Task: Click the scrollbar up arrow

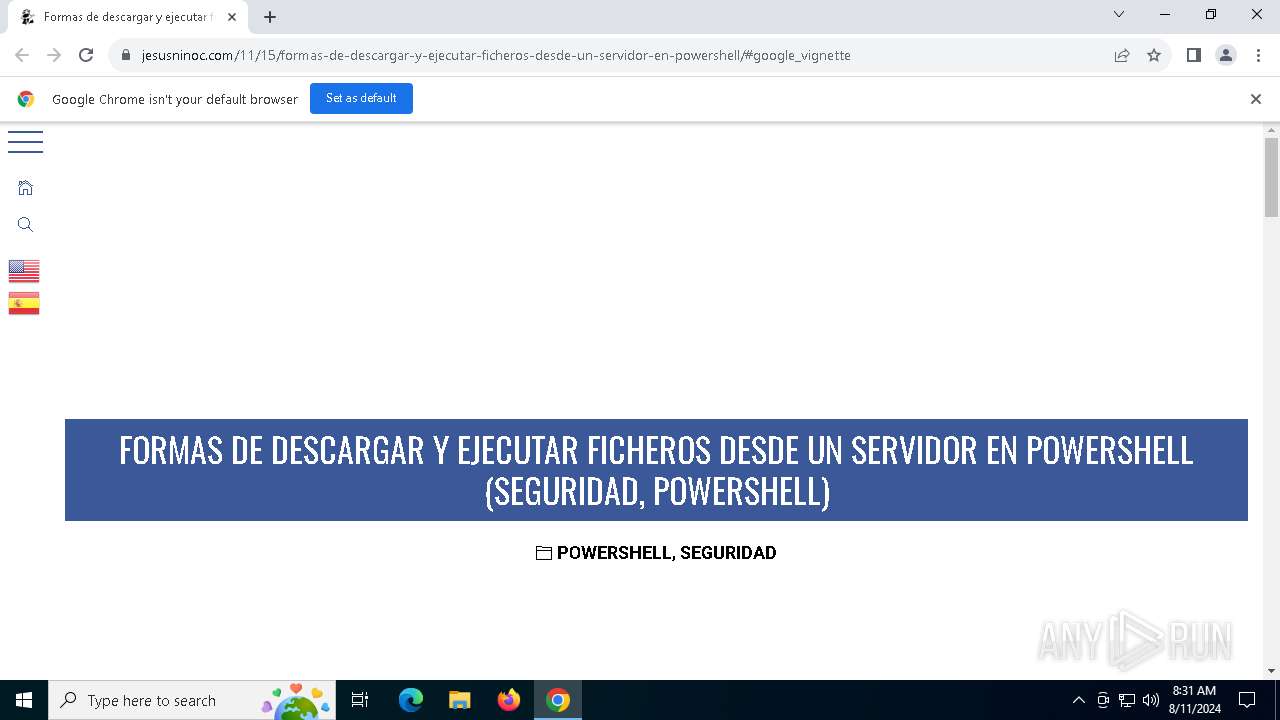Action: click(x=1272, y=130)
